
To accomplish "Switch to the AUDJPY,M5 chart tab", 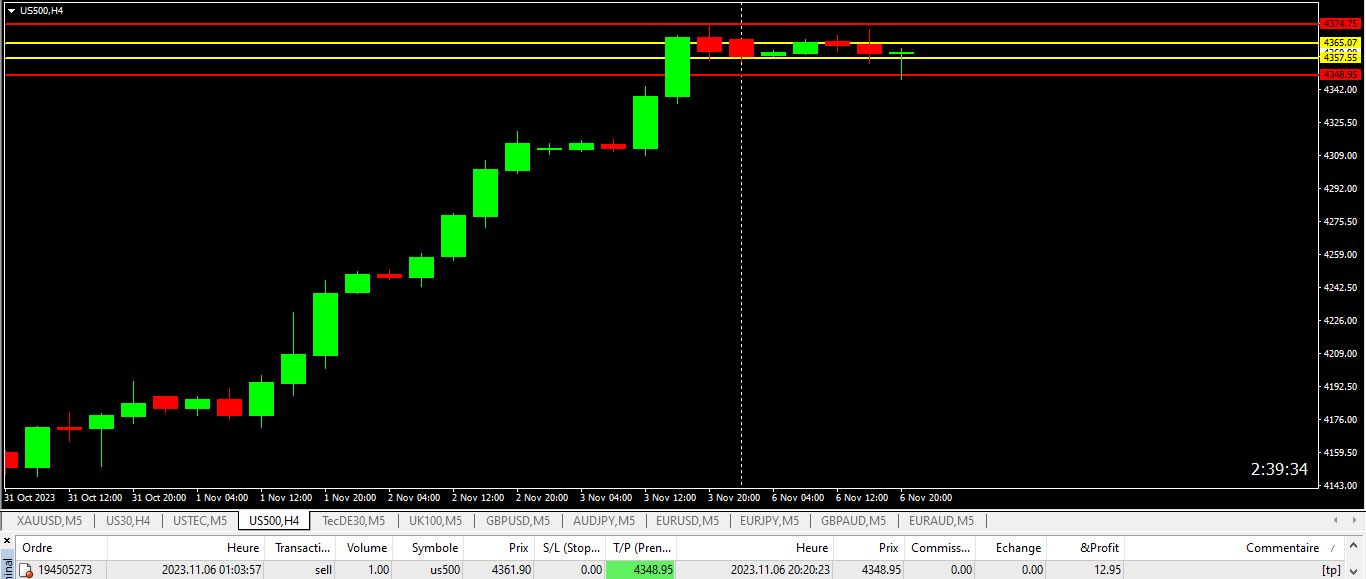I will (604, 521).
